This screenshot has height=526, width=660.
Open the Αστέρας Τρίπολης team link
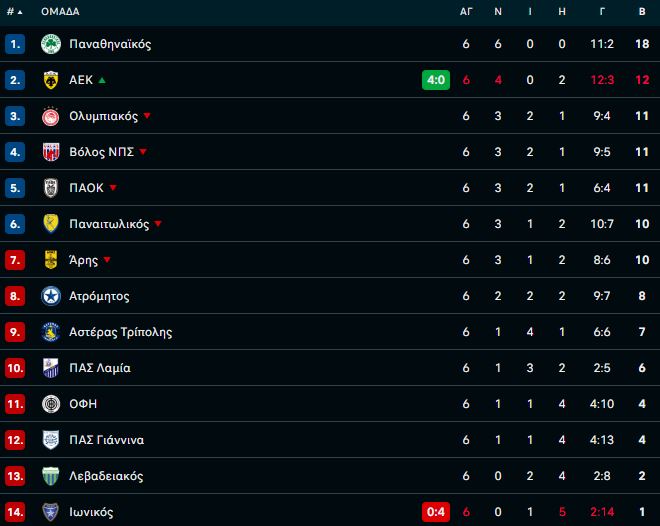click(121, 332)
